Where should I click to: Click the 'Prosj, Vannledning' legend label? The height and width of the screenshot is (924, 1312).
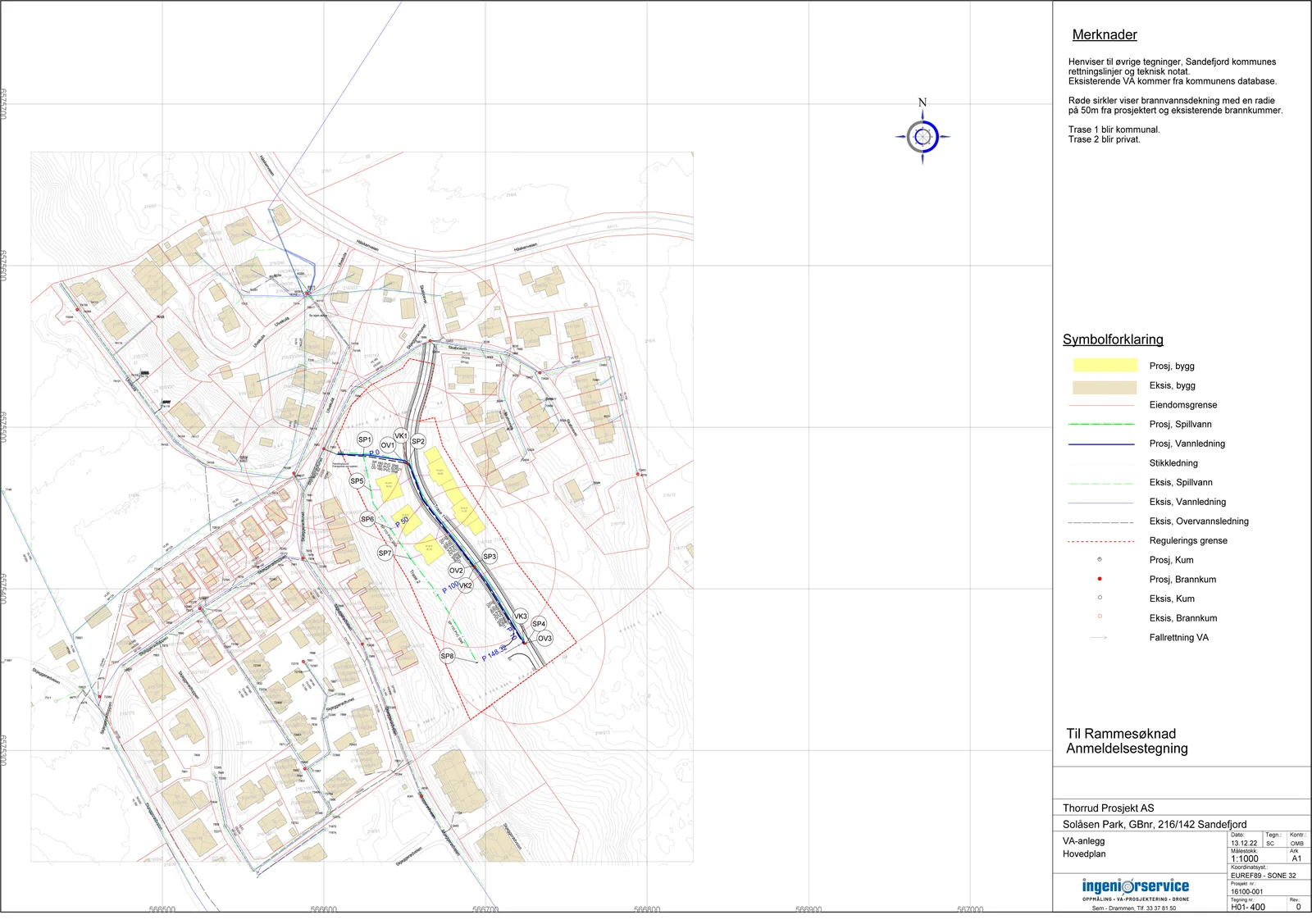pyautogui.click(x=1187, y=444)
